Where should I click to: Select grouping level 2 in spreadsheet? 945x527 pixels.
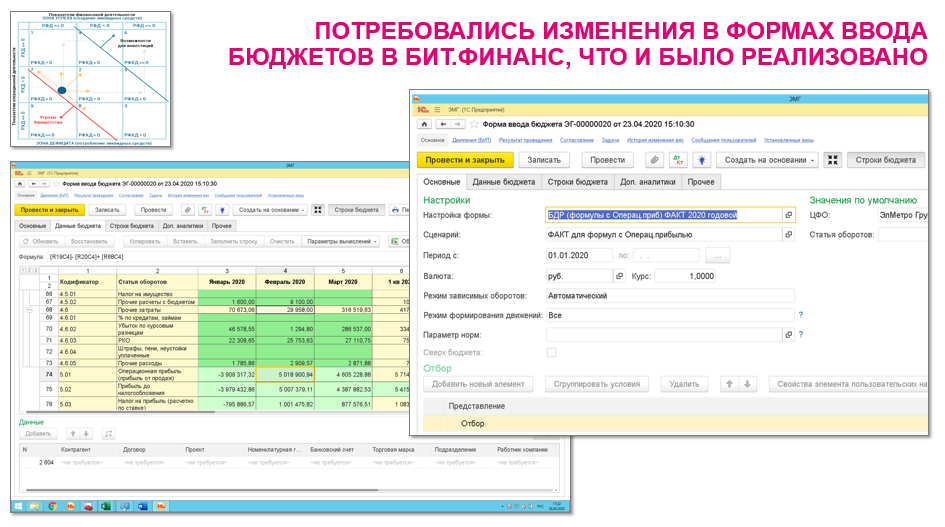click(29, 271)
